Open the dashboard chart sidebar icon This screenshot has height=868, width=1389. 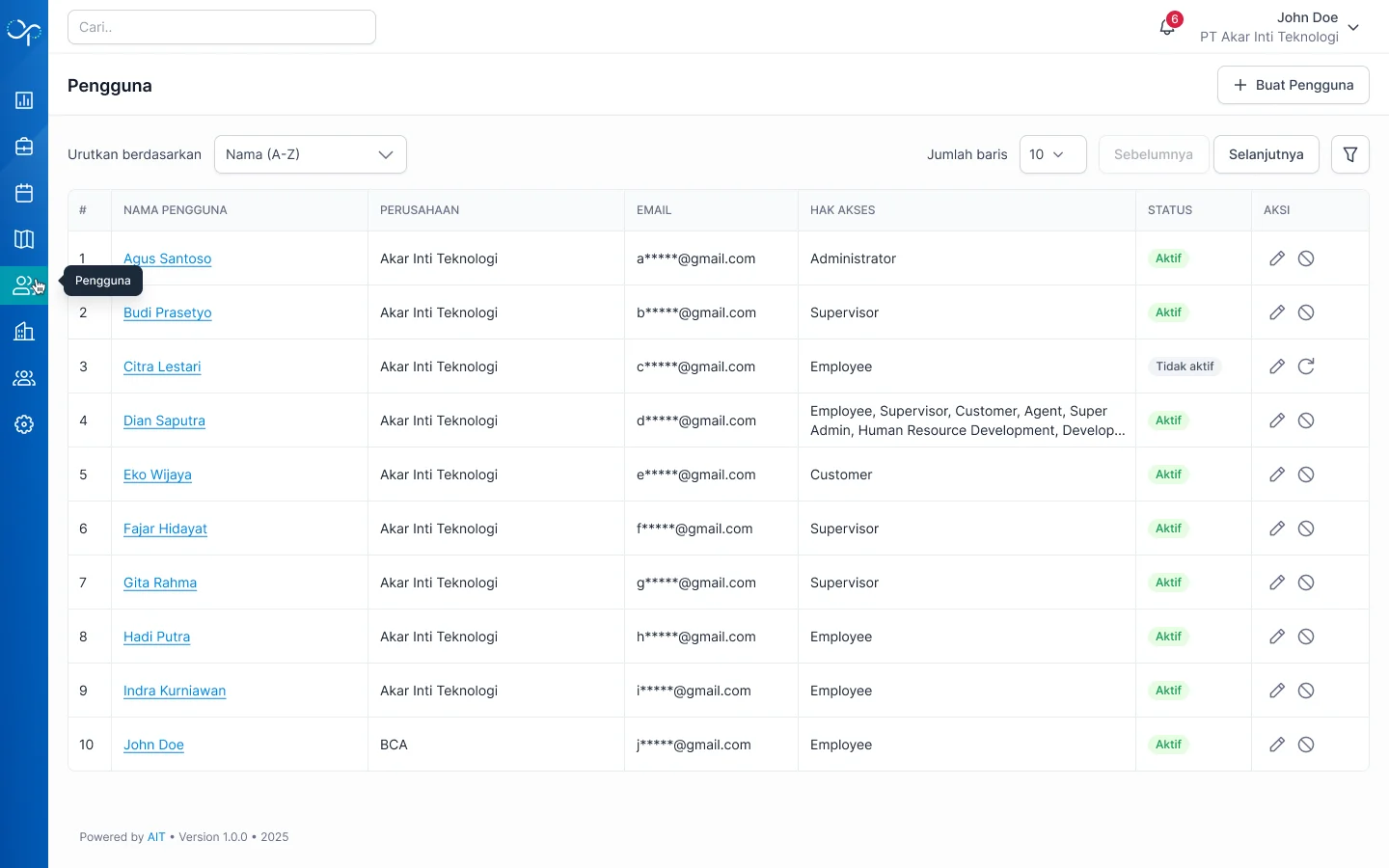pyautogui.click(x=24, y=100)
